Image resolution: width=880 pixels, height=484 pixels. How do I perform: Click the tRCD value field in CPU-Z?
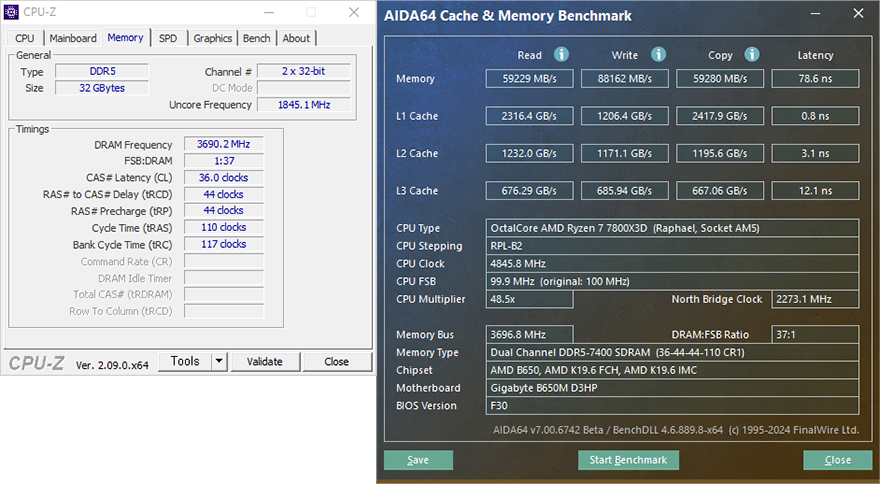click(223, 194)
